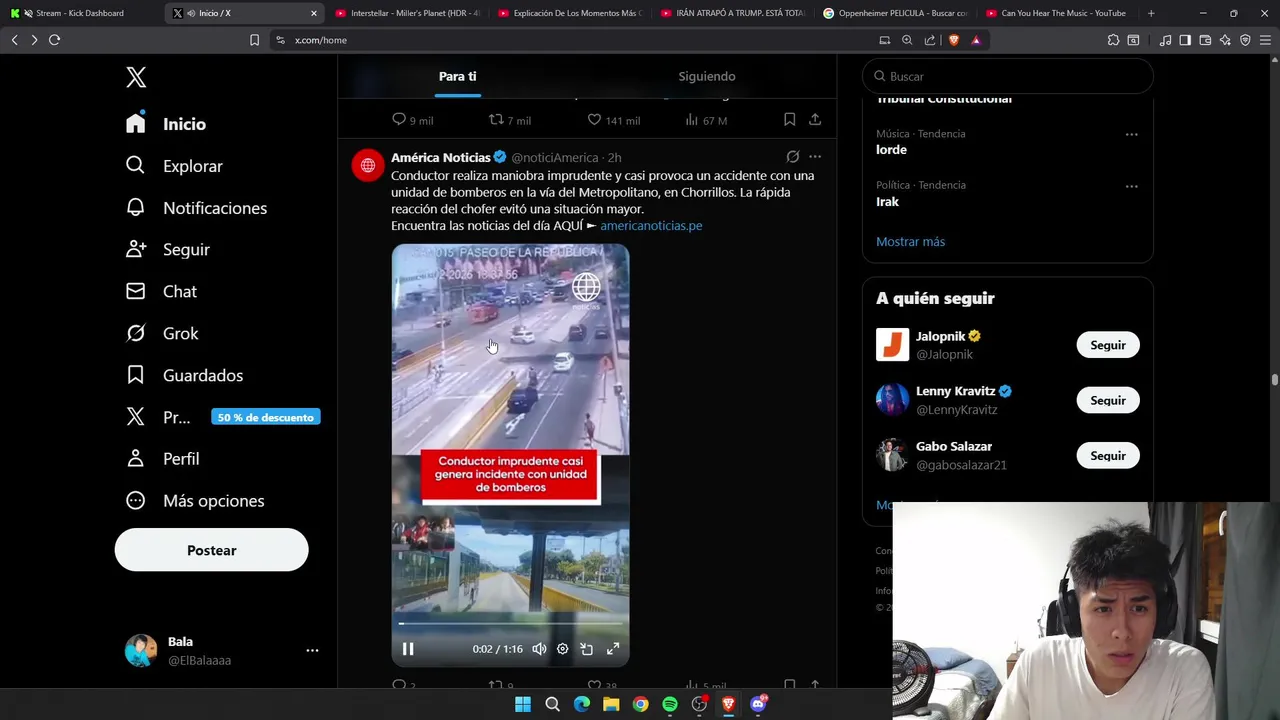The image size is (1280, 720).
Task: Open Lenny Kravitz profile
Action: point(955,392)
